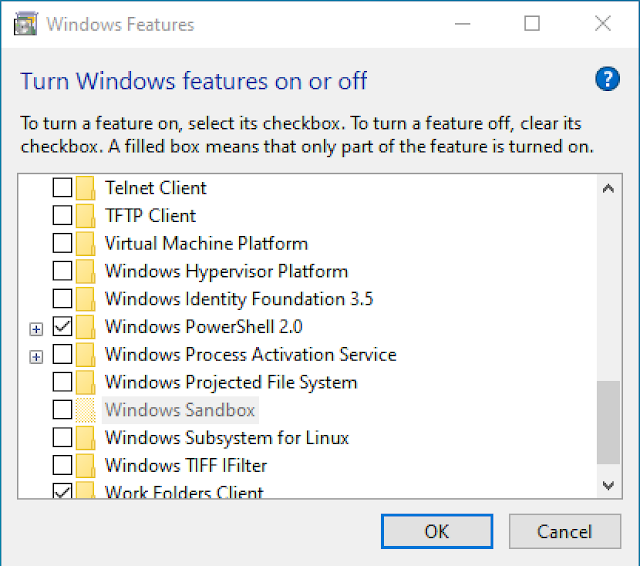Screen dimensions: 640x566
Task: Click the blue help question mark icon
Action: point(607,80)
